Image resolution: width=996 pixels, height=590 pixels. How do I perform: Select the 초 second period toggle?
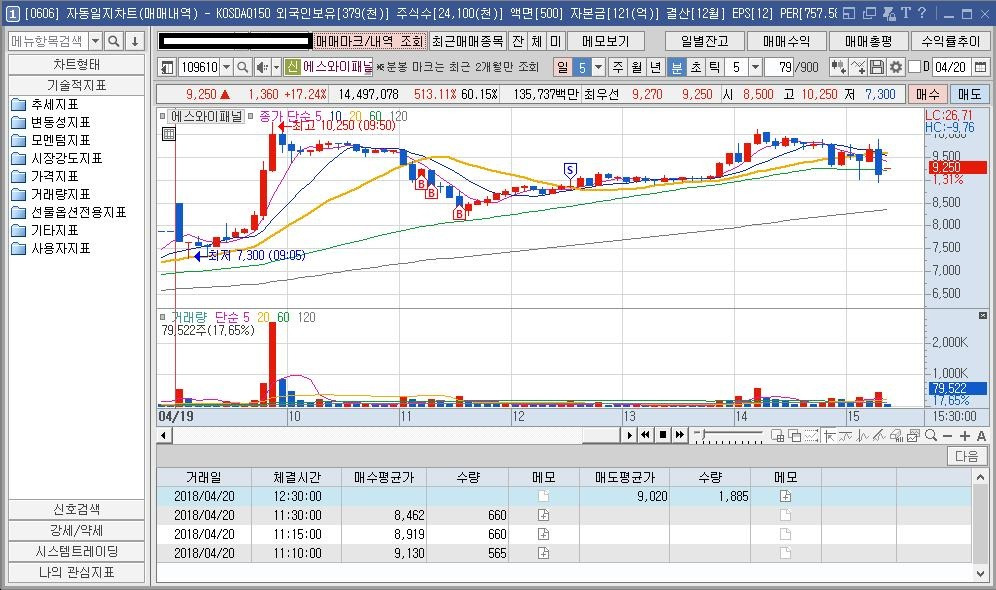696,67
